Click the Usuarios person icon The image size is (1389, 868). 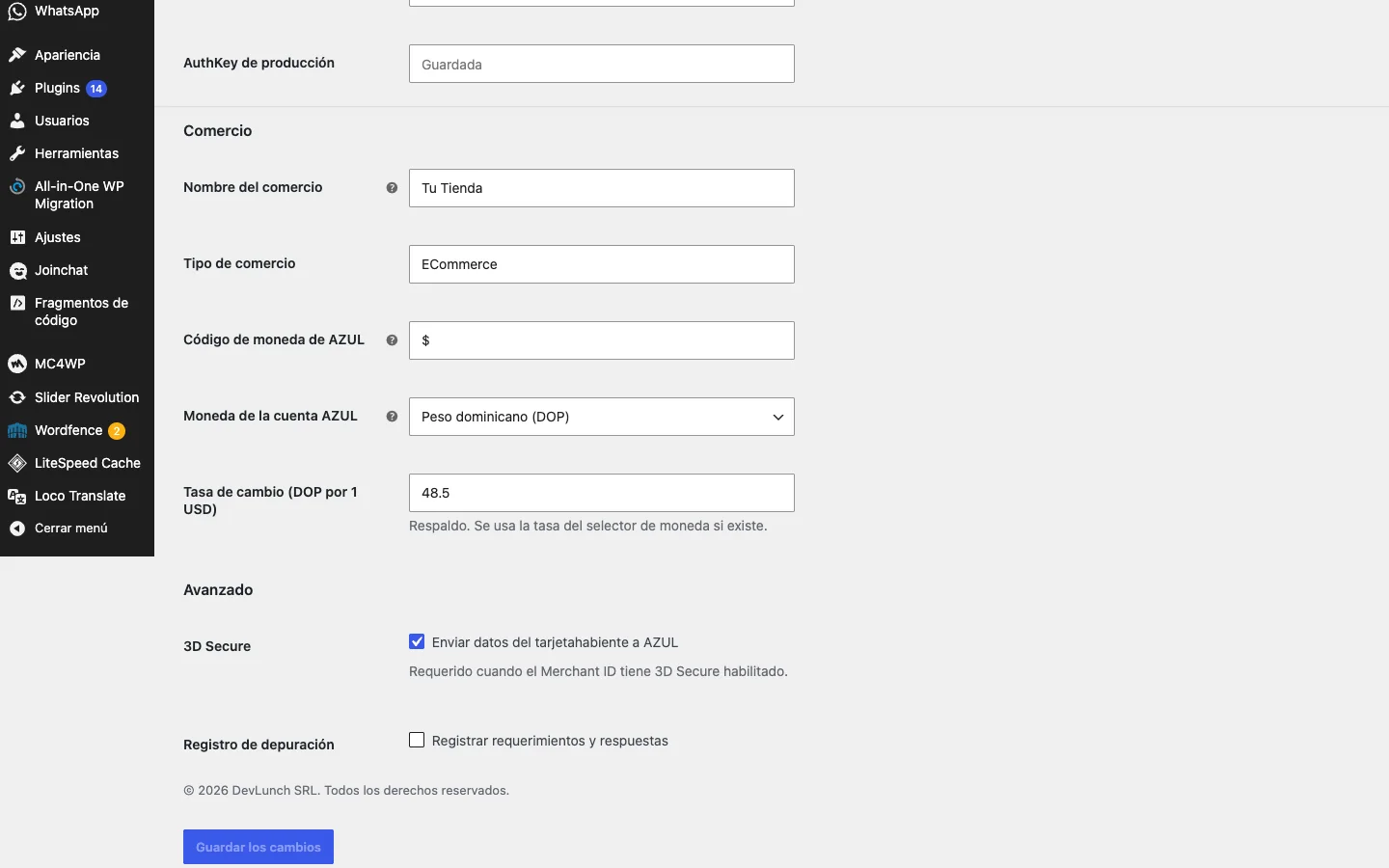click(17, 121)
